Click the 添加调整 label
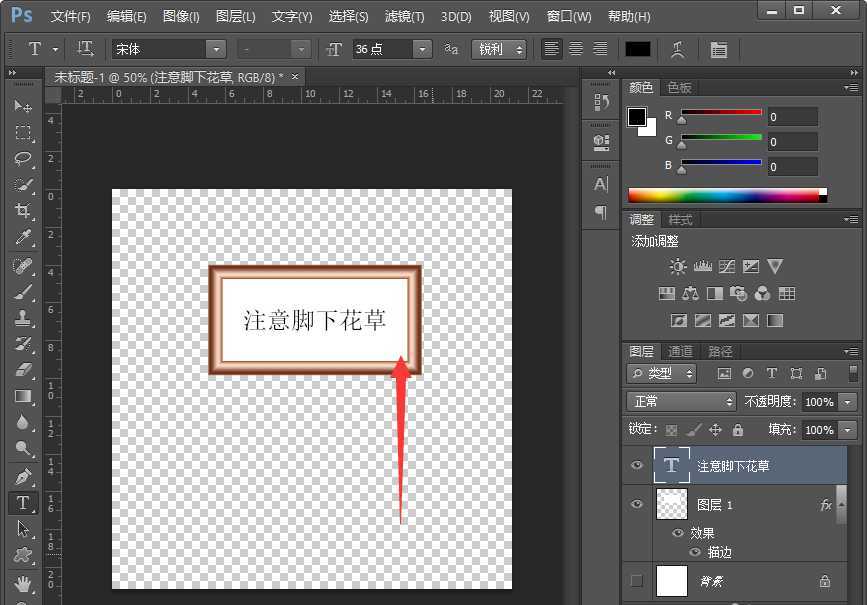The height and width of the screenshot is (605, 867). coord(655,241)
